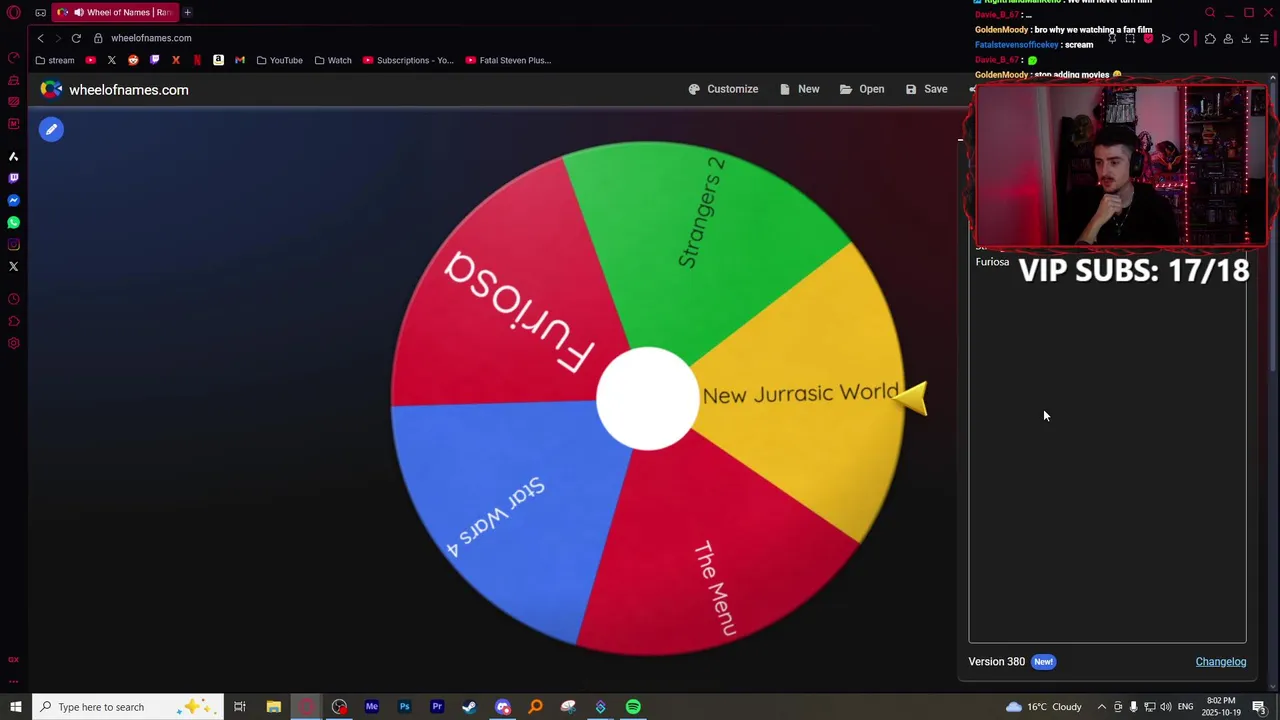The width and height of the screenshot is (1280, 720).
Task: Open the Gmail bookmark icon
Action: point(240,60)
